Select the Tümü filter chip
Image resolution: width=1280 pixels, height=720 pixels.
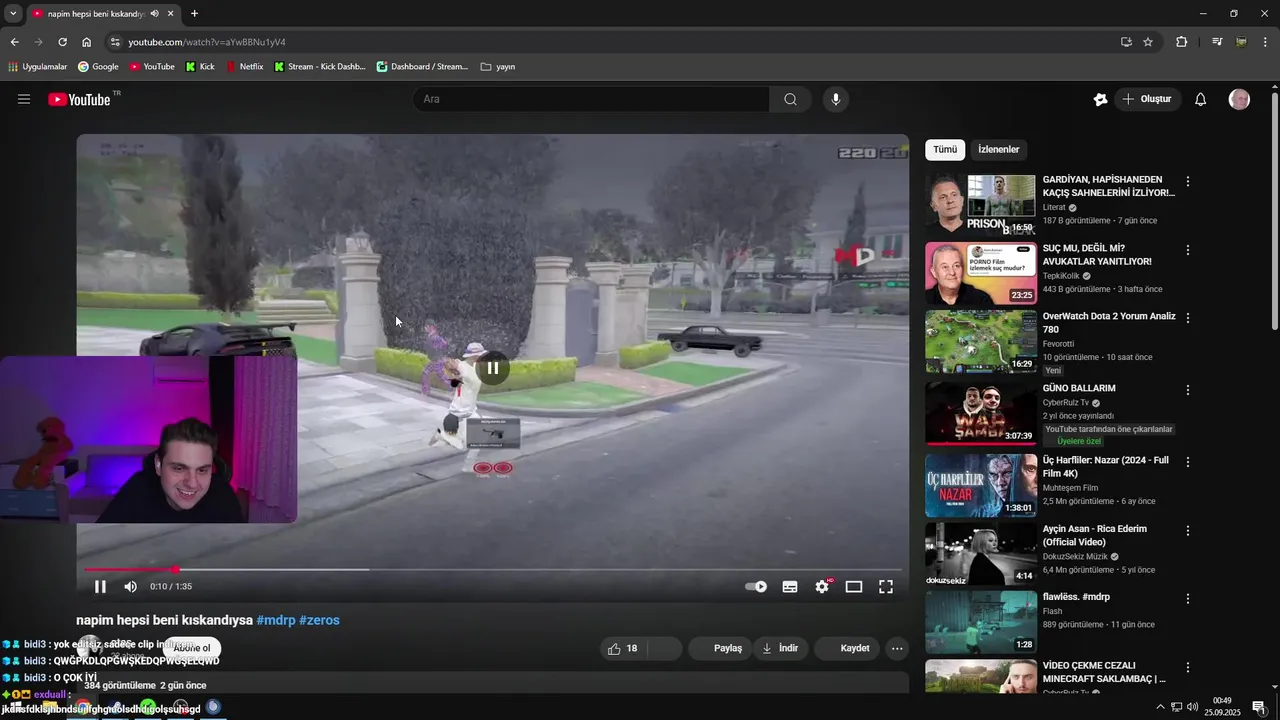click(945, 150)
